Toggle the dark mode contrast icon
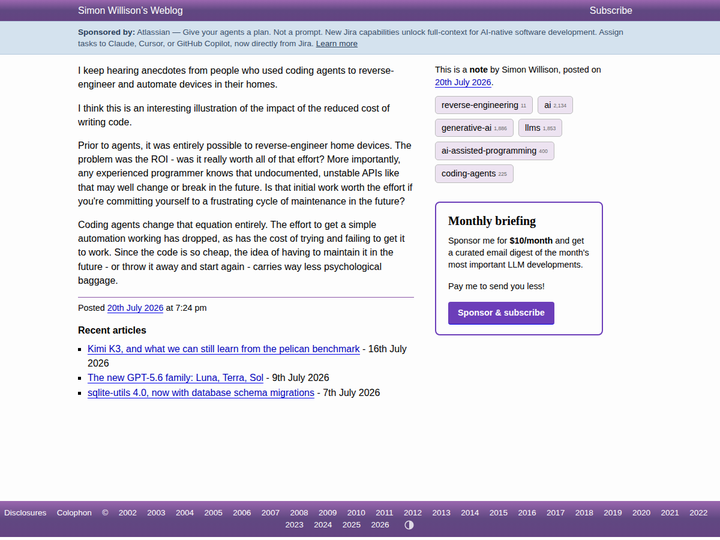 409,525
